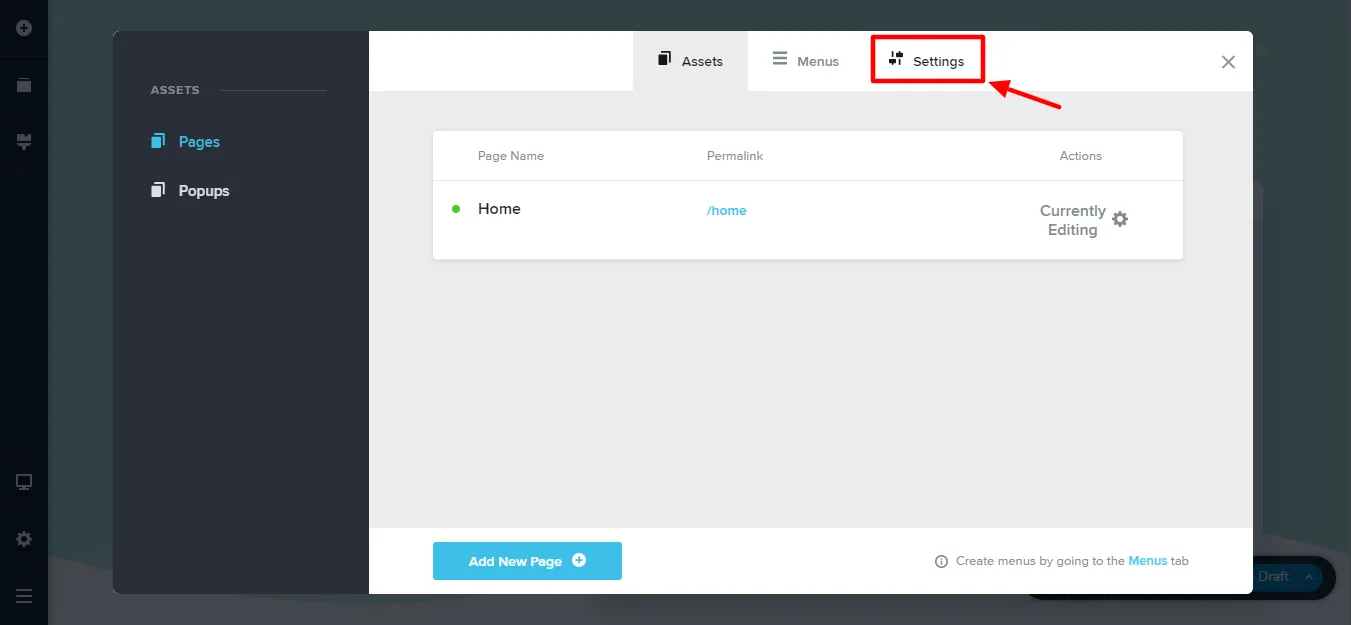Close the assets dialog with the X

(1228, 62)
